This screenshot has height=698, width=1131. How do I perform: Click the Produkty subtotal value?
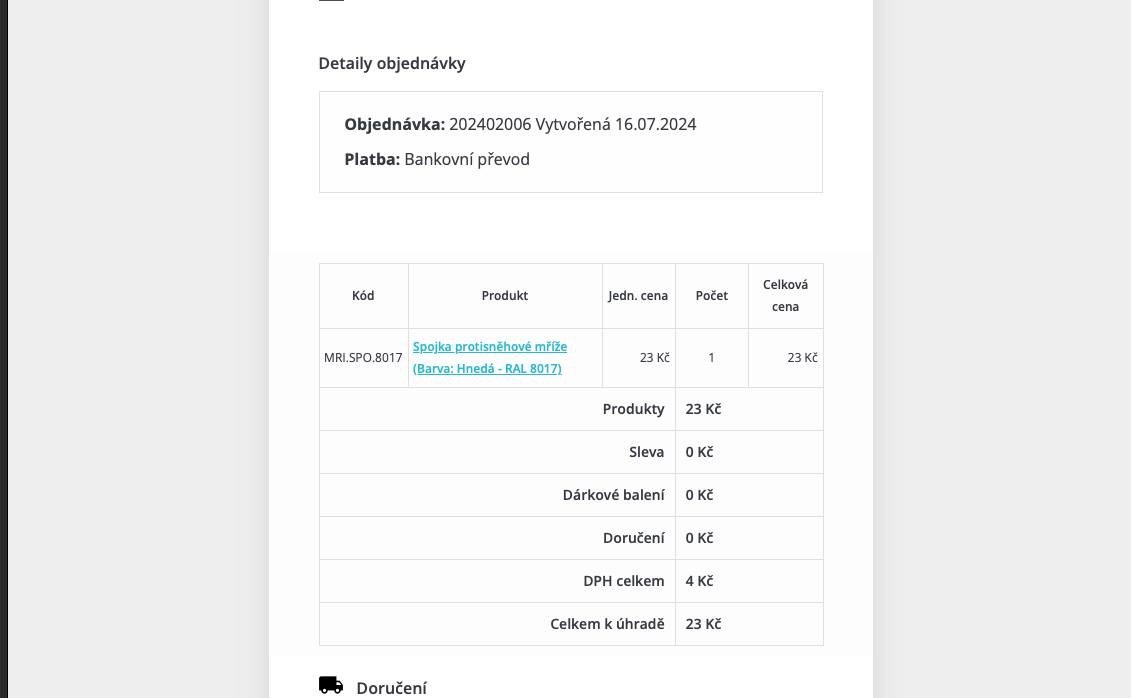tap(703, 409)
